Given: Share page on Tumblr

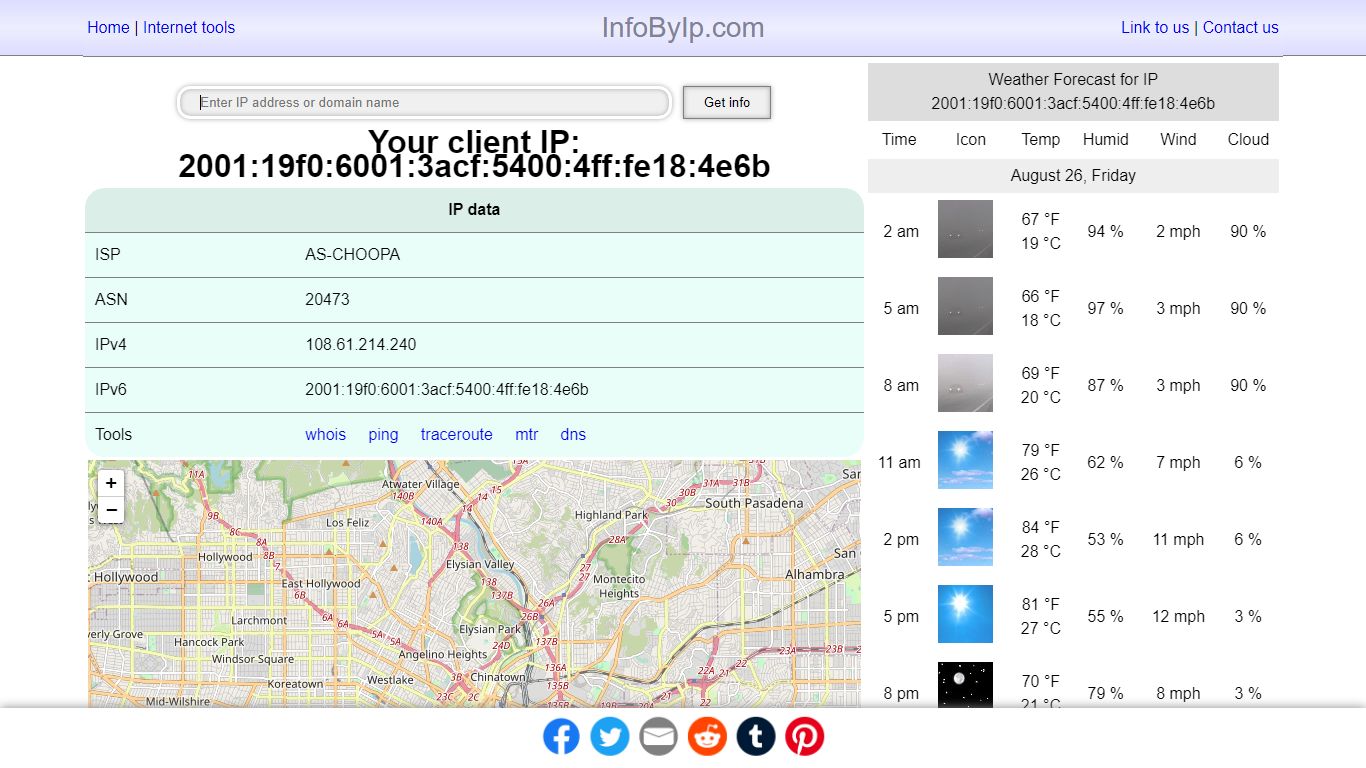Looking at the screenshot, I should pyautogui.click(x=756, y=737).
